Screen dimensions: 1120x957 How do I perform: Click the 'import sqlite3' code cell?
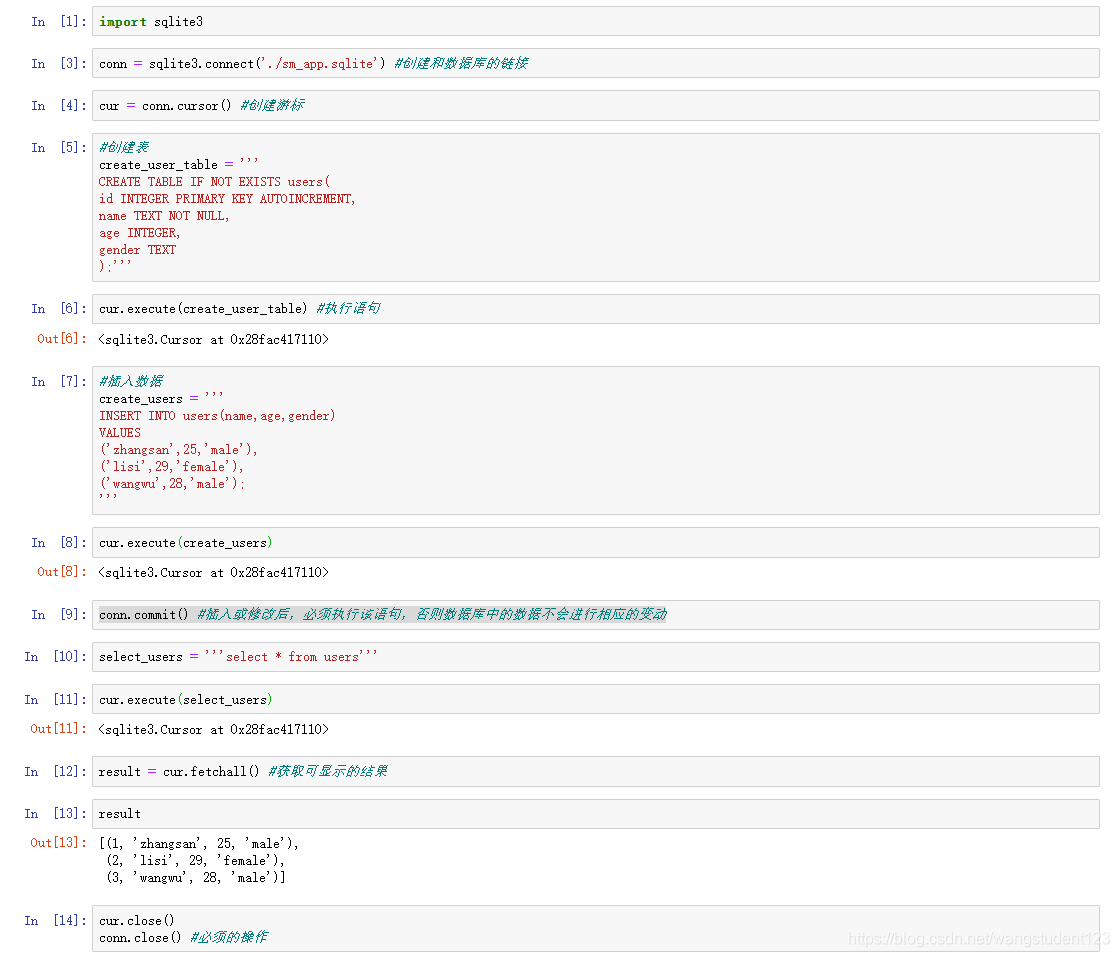pos(595,21)
